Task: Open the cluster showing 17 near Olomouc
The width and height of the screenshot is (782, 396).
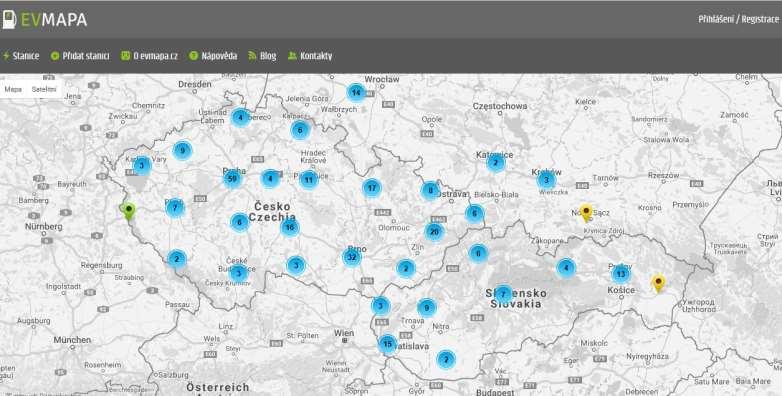Action: click(x=371, y=188)
